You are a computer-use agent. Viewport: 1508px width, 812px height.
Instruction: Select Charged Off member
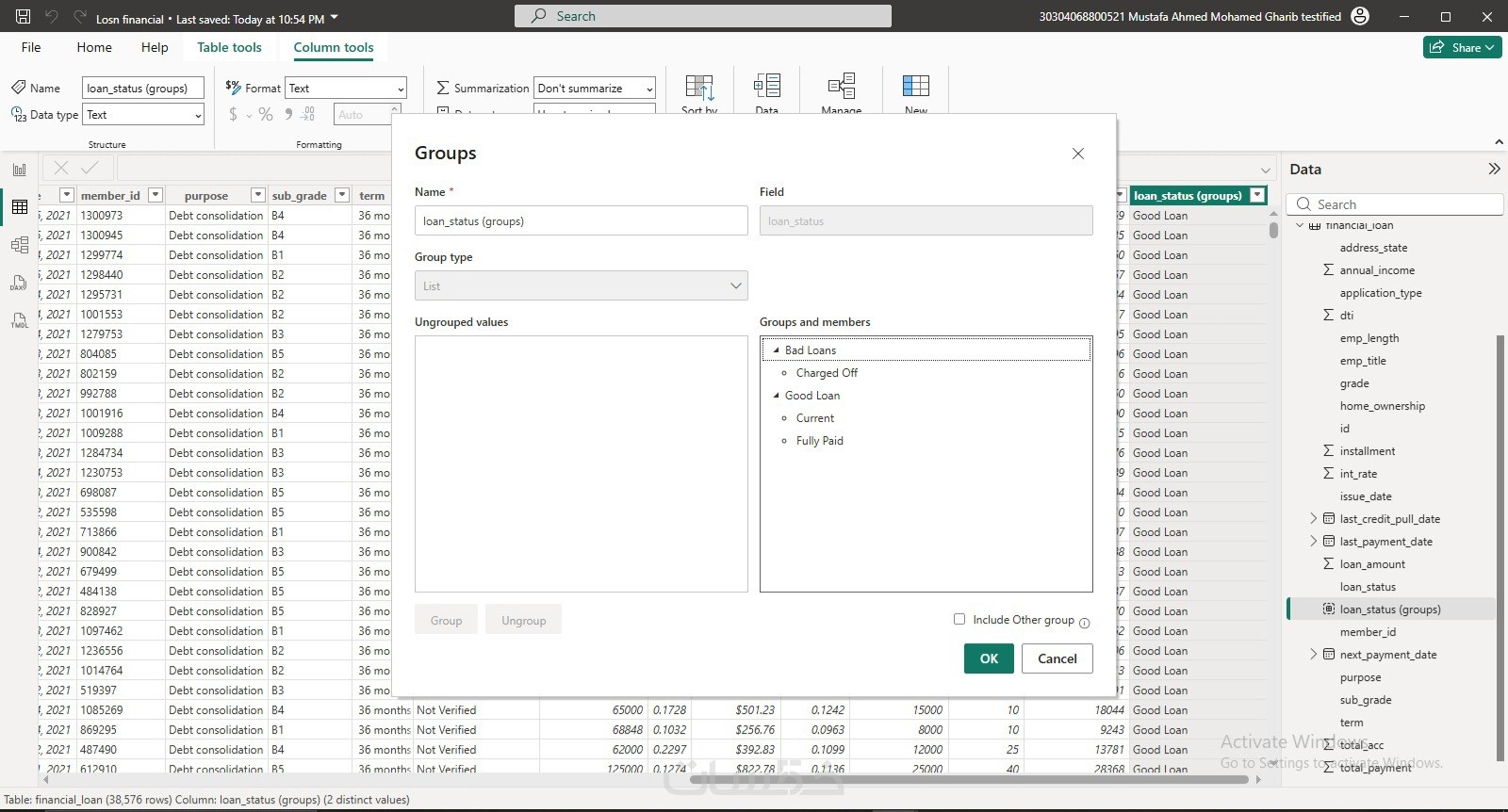click(x=827, y=373)
